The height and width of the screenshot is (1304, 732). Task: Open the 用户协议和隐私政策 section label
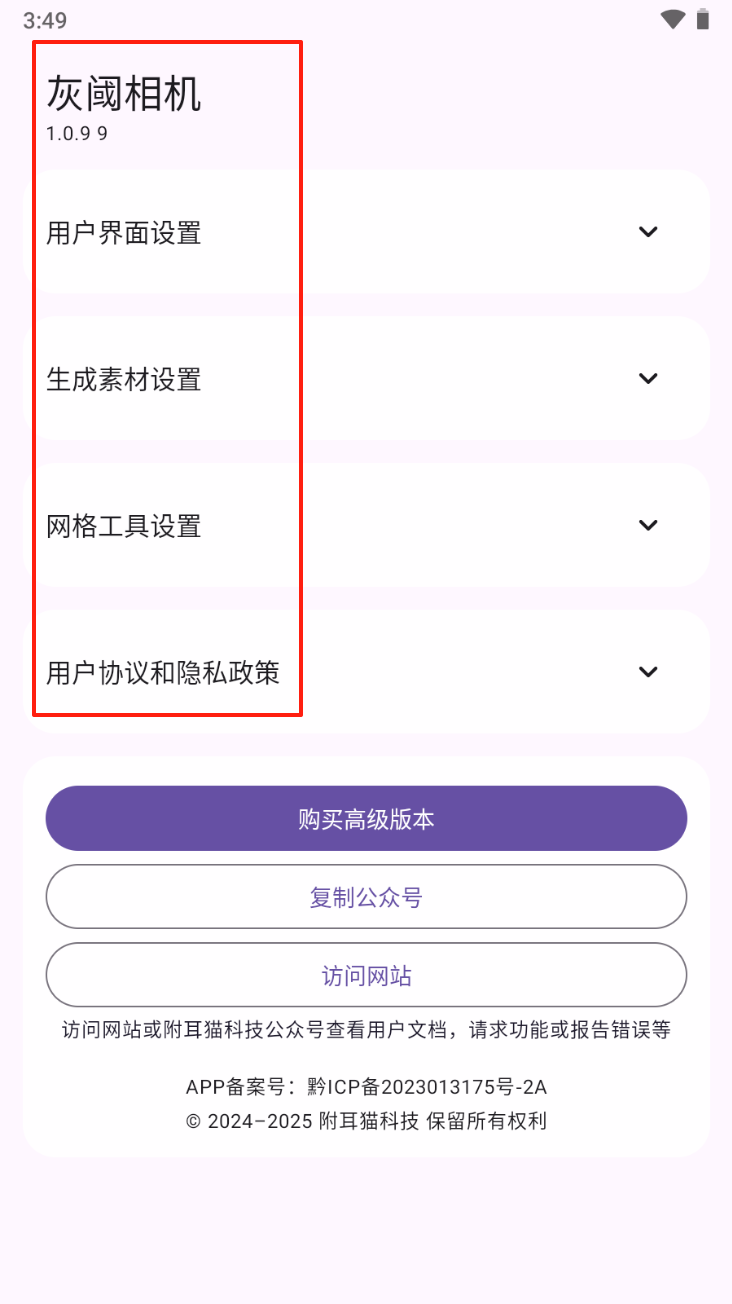[x=163, y=673]
